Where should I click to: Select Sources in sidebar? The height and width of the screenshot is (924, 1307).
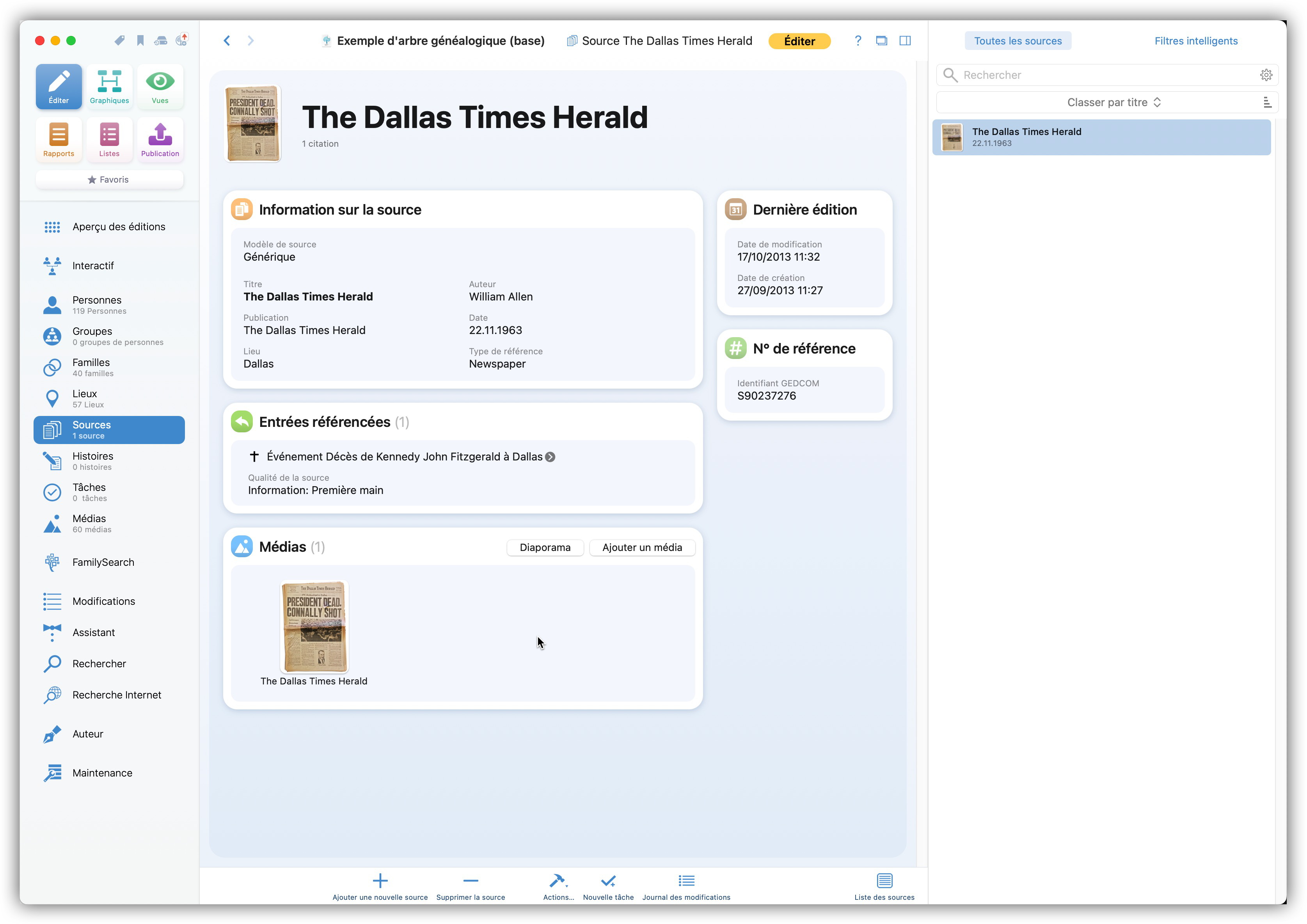click(x=109, y=430)
